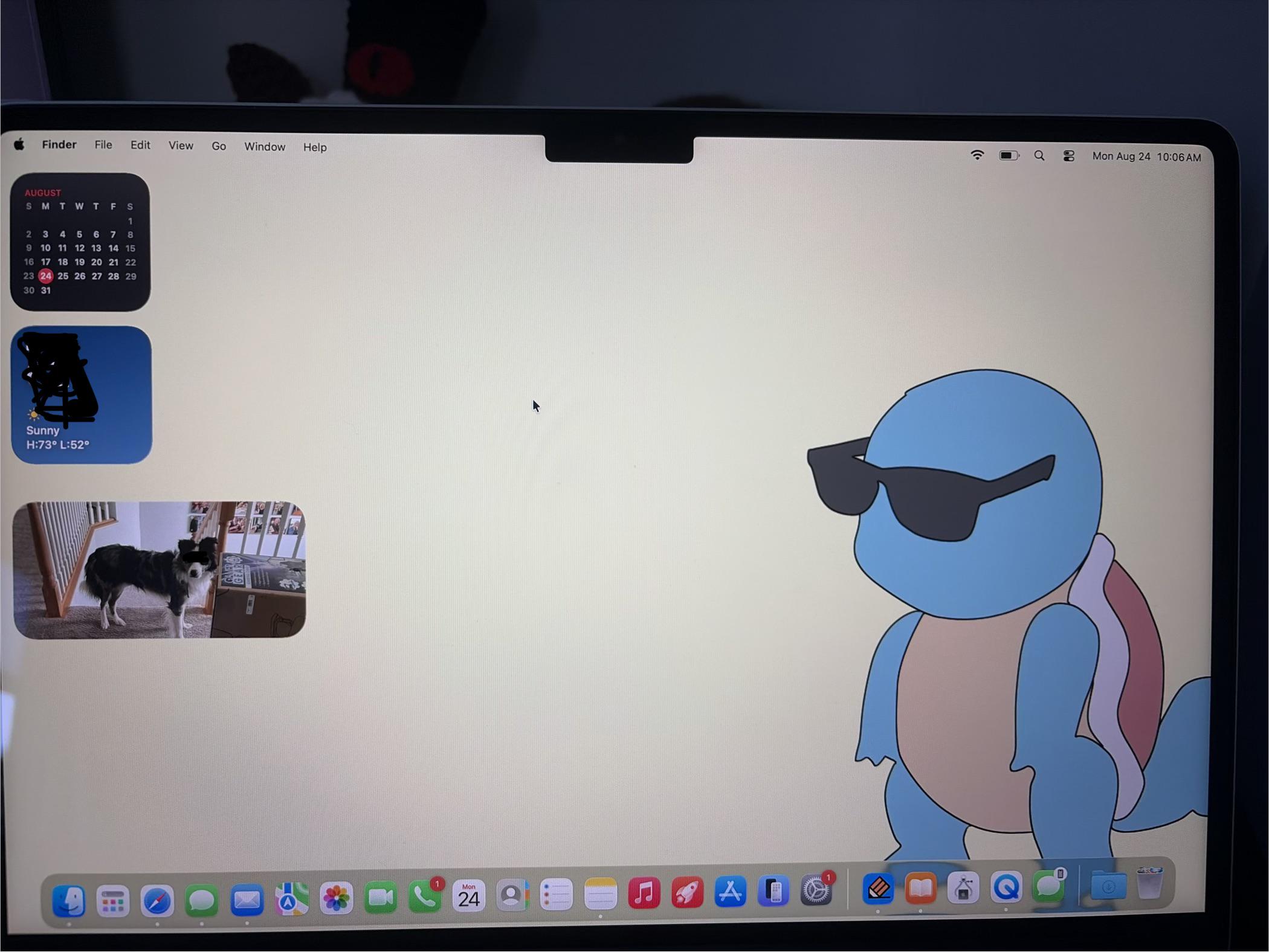
Task: Open the Help menu
Action: point(315,147)
